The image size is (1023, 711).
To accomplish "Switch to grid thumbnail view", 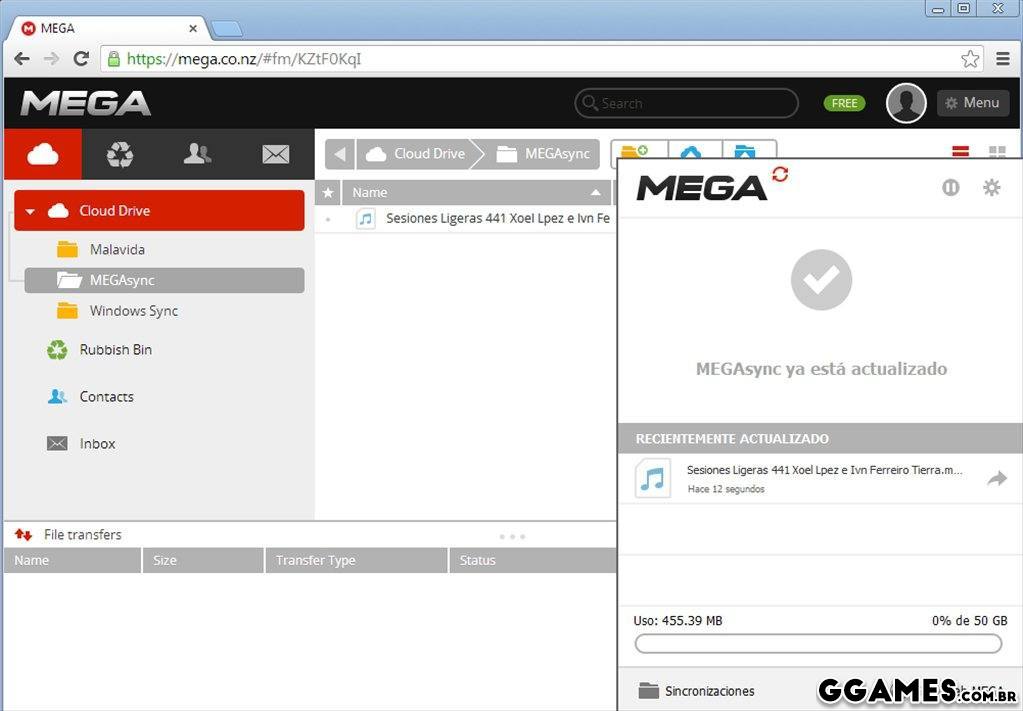I will 997,153.
